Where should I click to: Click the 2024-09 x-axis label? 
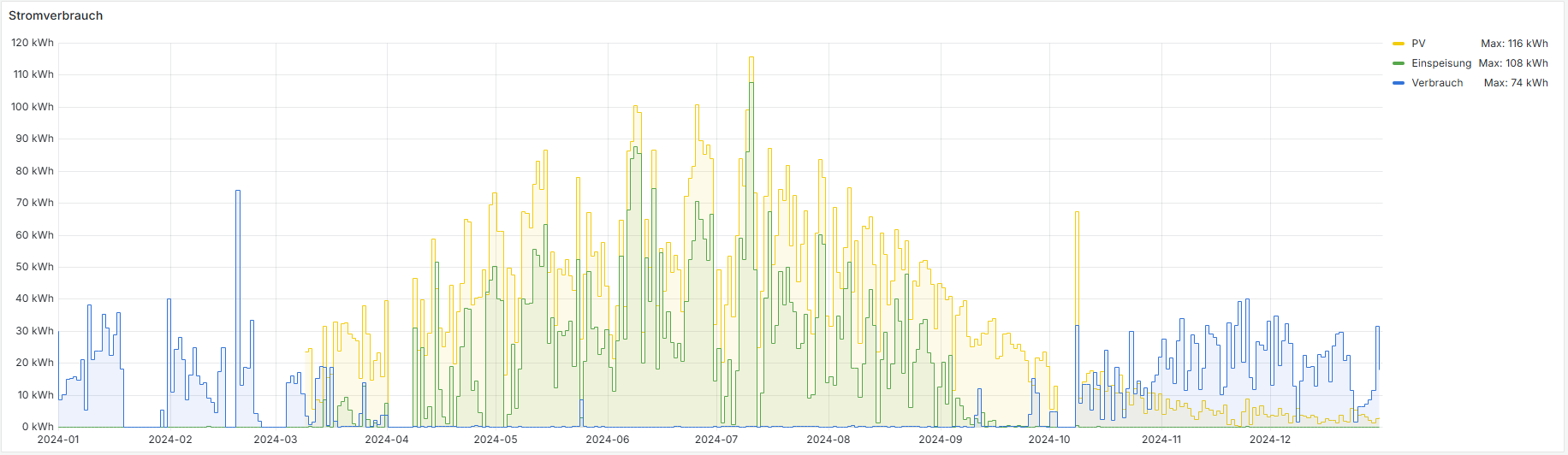coord(941,440)
